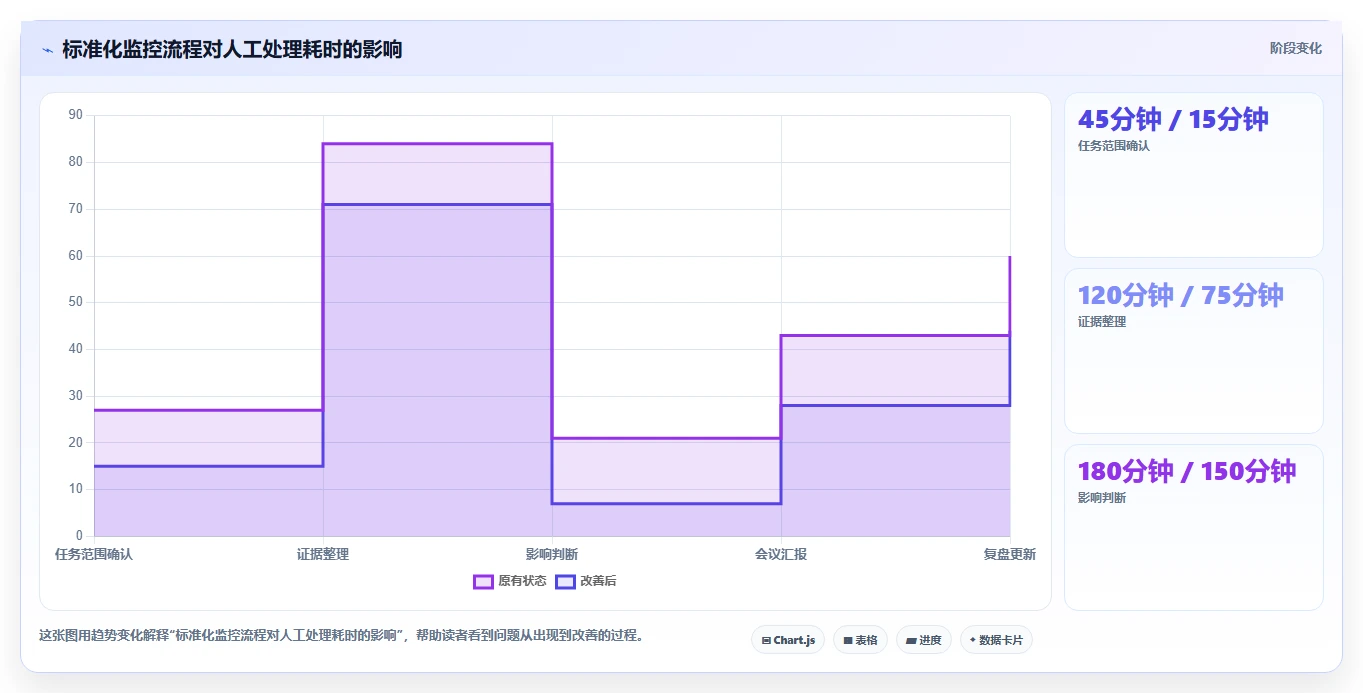Click the 阶段变化 label
The width and height of the screenshot is (1363, 693).
[1296, 48]
